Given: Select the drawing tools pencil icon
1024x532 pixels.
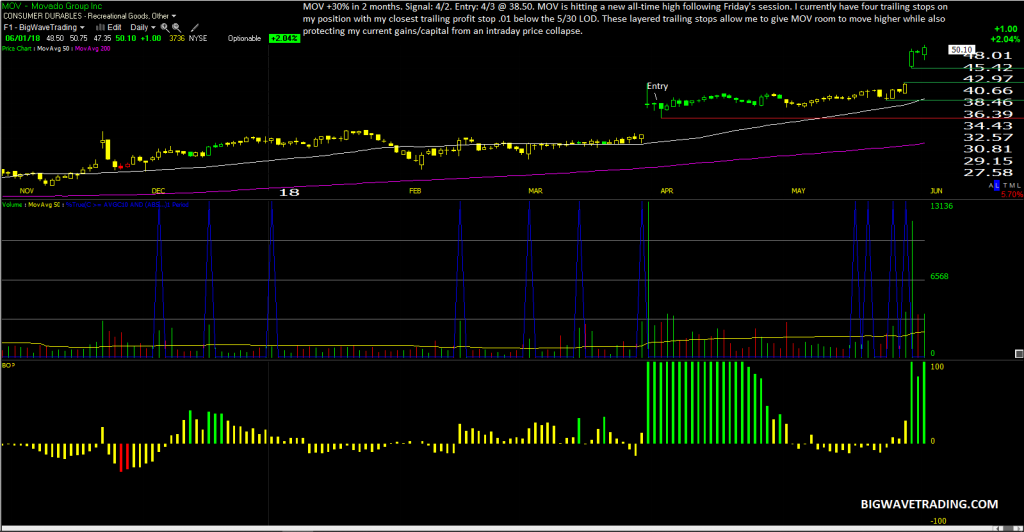Looking at the screenshot, I should click(195, 27).
